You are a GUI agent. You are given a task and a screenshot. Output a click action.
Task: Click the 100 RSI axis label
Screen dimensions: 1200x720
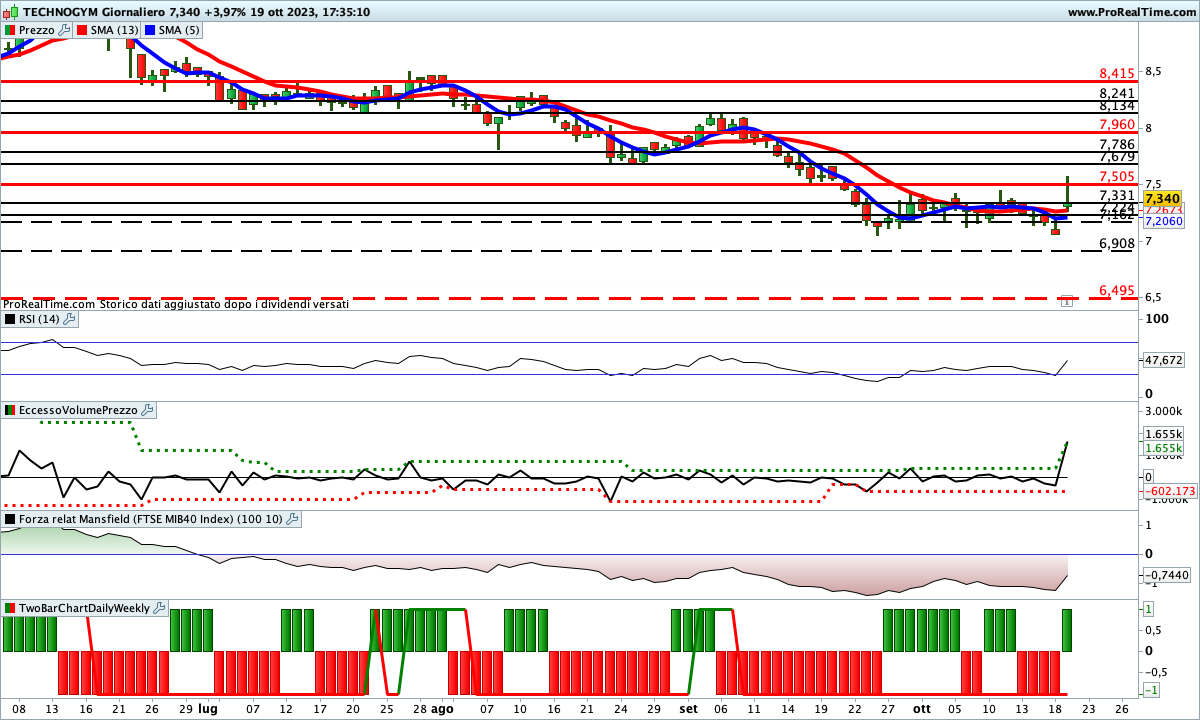coord(1158,319)
